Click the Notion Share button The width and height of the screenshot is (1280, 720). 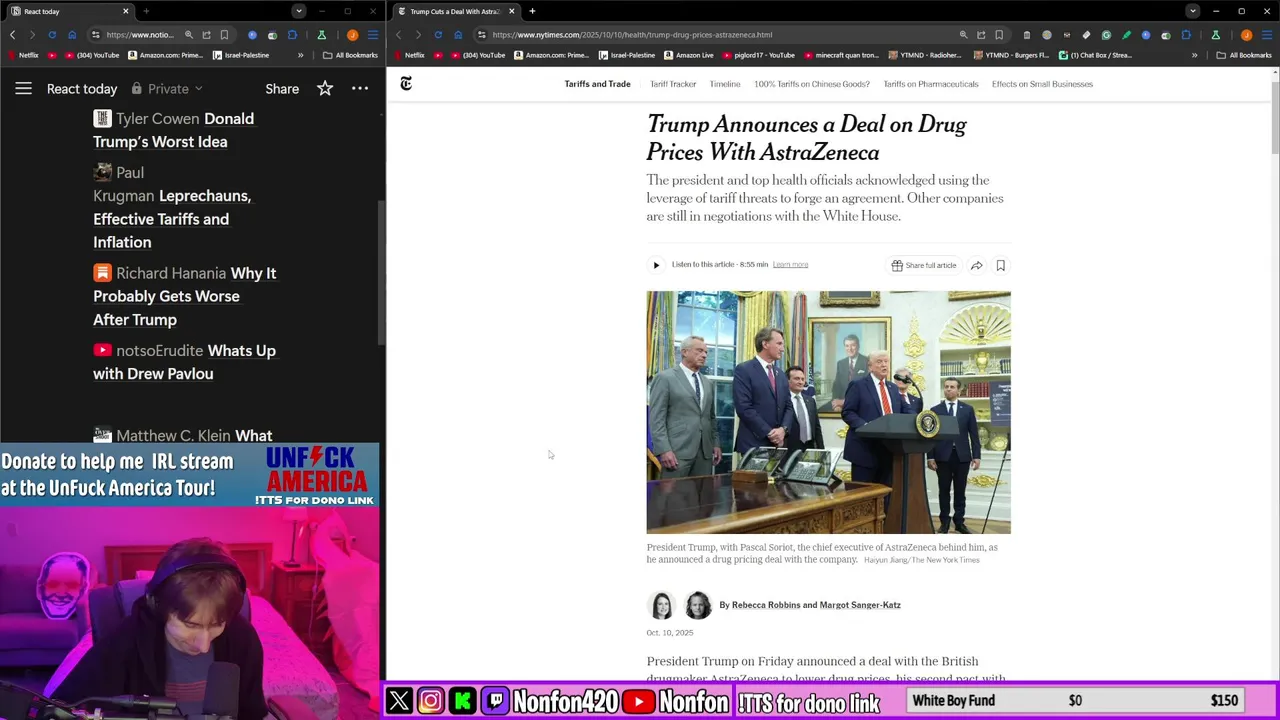click(x=282, y=89)
